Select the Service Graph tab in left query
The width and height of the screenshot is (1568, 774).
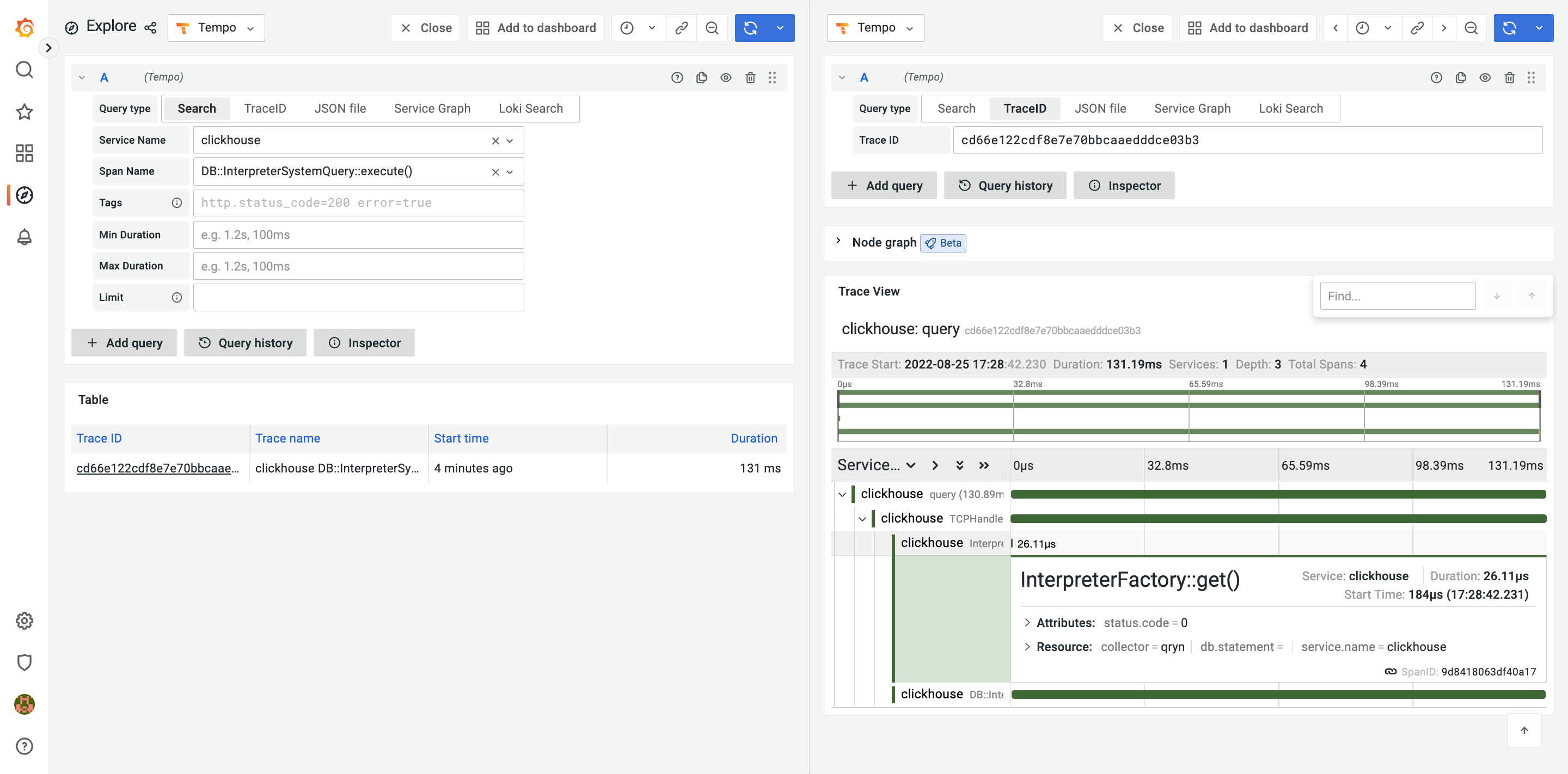432,108
